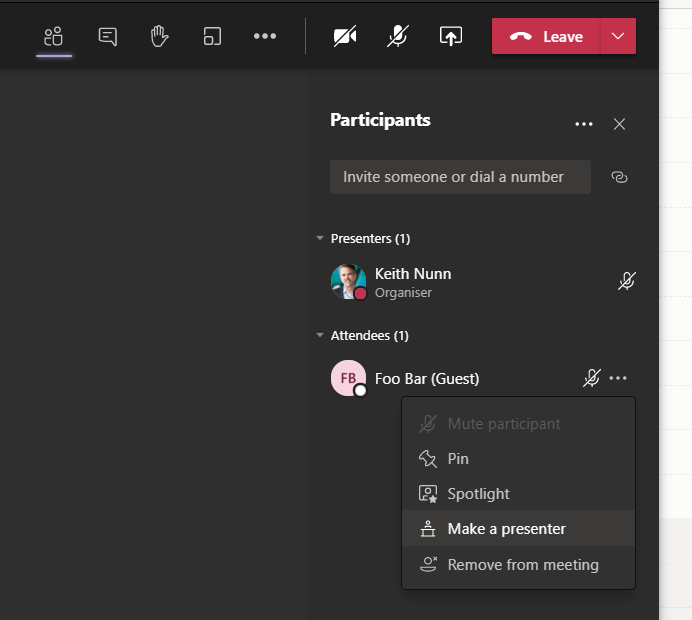
Task: Open the share content tray
Action: [451, 36]
